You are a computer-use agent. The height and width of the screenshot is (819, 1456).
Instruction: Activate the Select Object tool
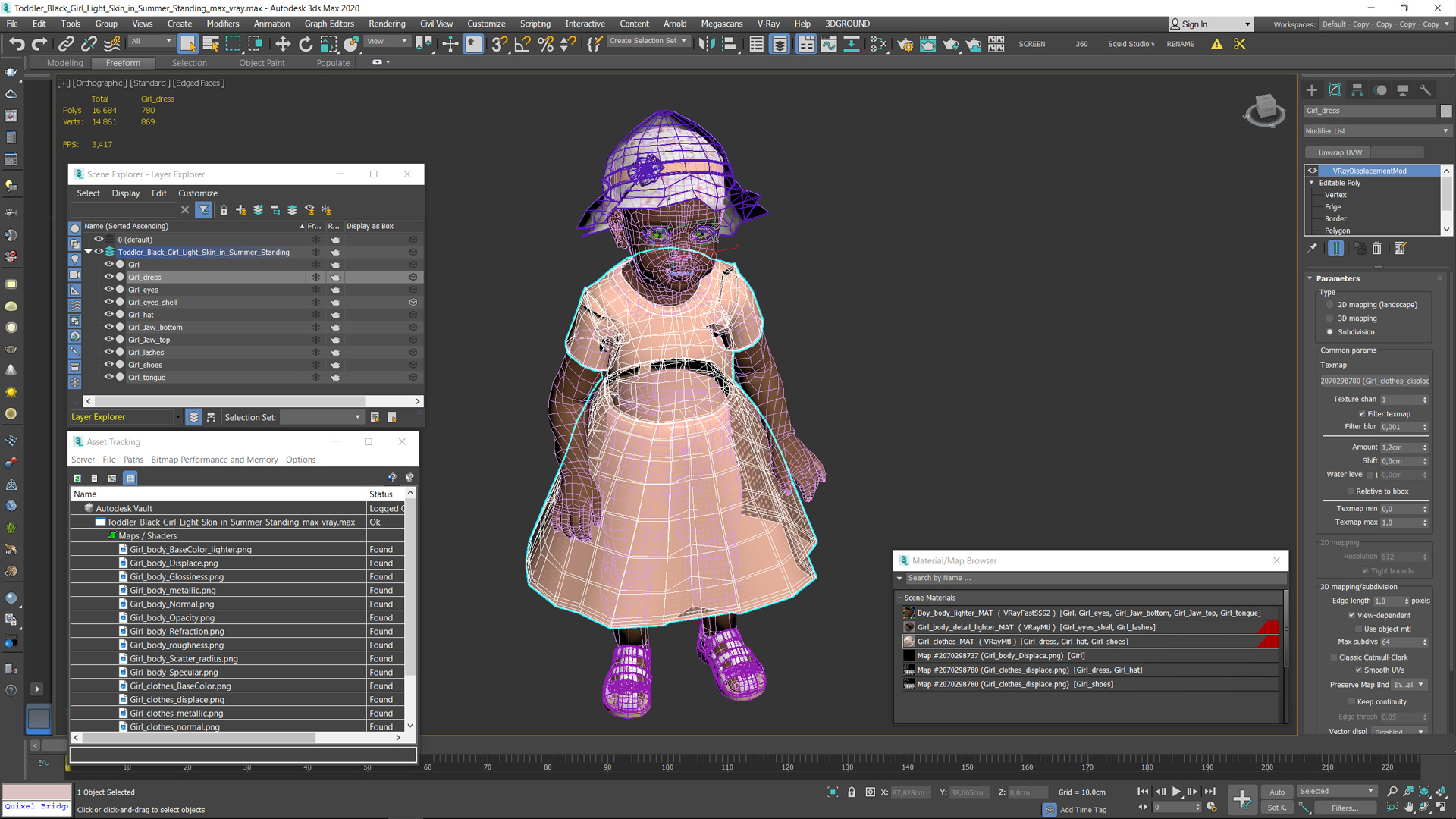point(187,44)
